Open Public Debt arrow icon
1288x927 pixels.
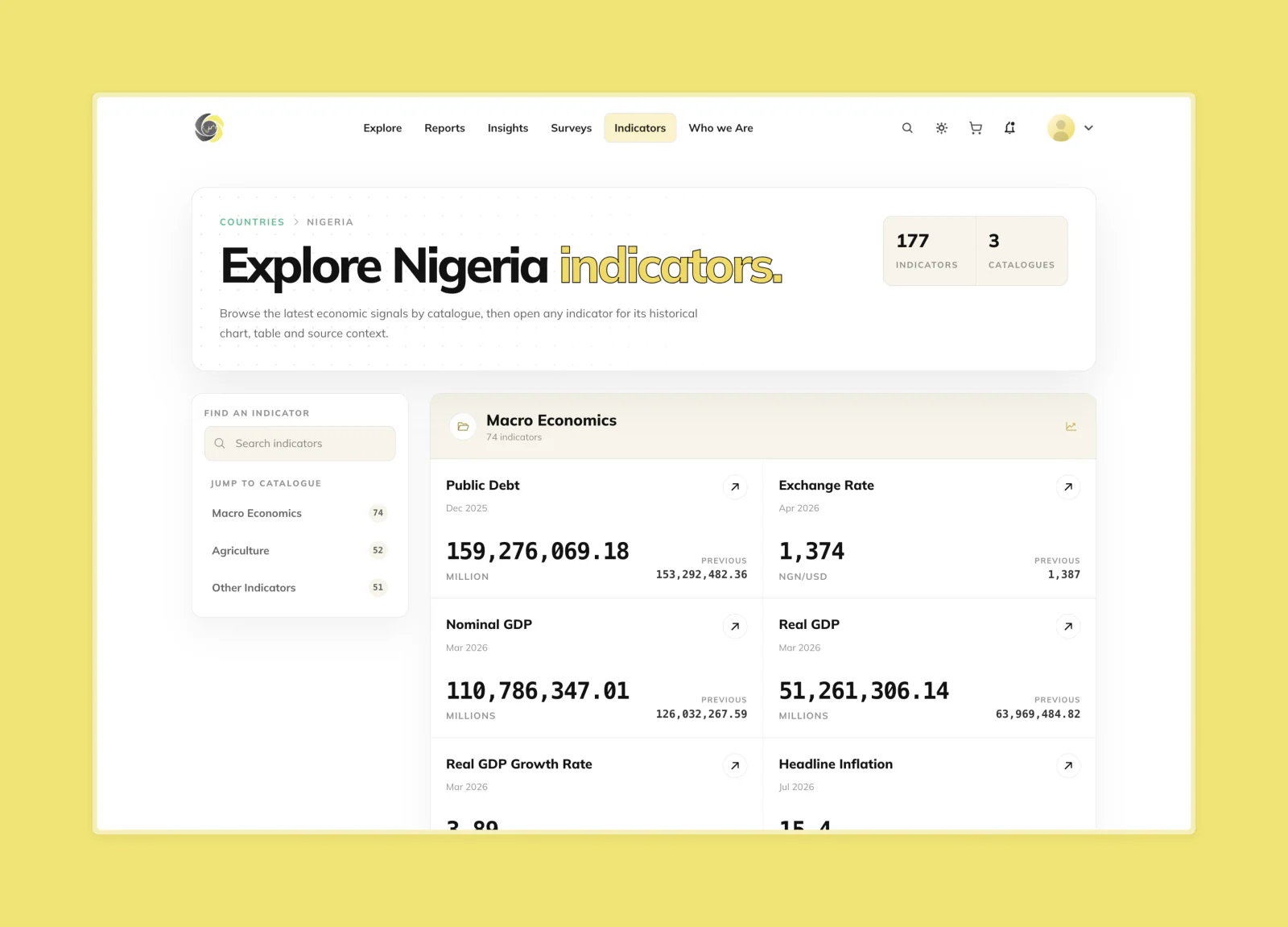tap(735, 486)
